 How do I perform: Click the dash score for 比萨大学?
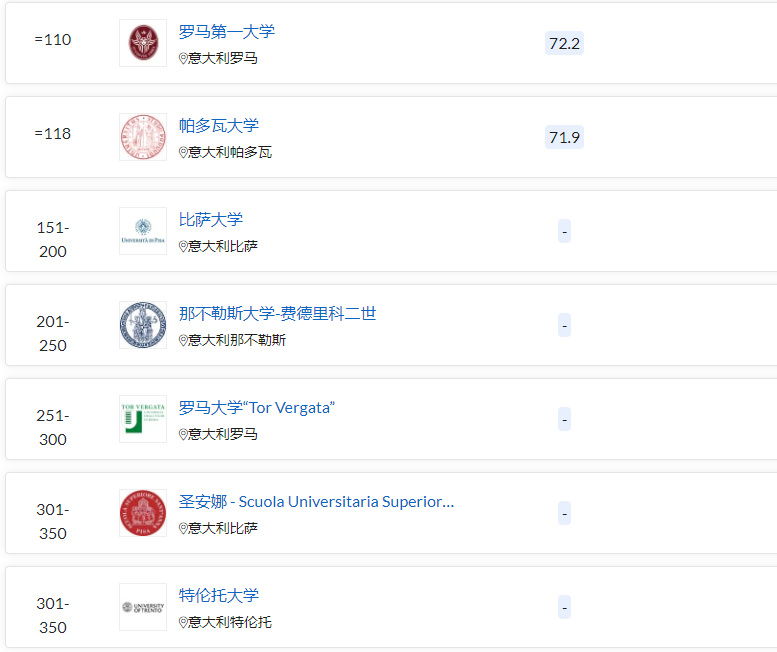[x=564, y=231]
